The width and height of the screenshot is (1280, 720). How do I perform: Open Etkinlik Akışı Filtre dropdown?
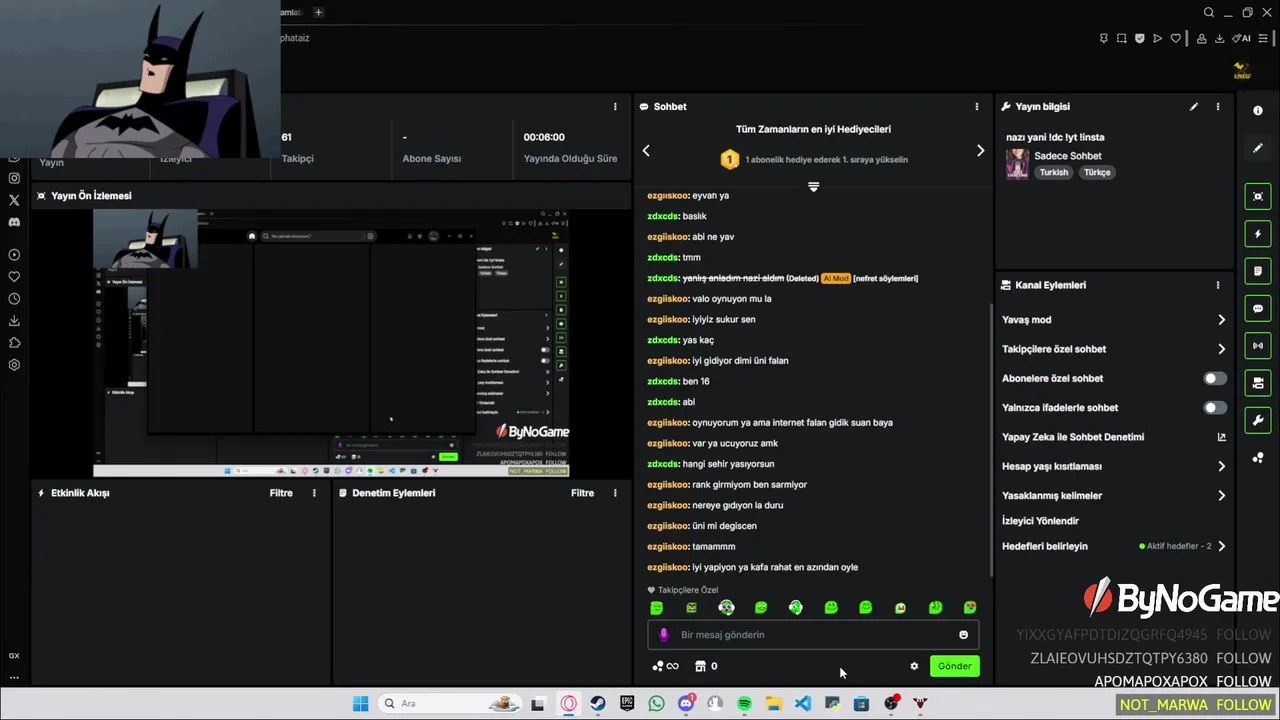[281, 493]
